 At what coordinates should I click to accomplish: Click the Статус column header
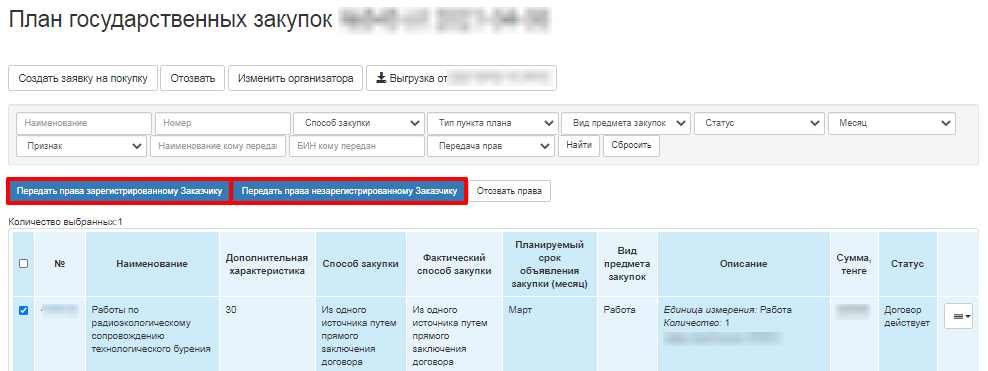pyautogui.click(x=907, y=264)
